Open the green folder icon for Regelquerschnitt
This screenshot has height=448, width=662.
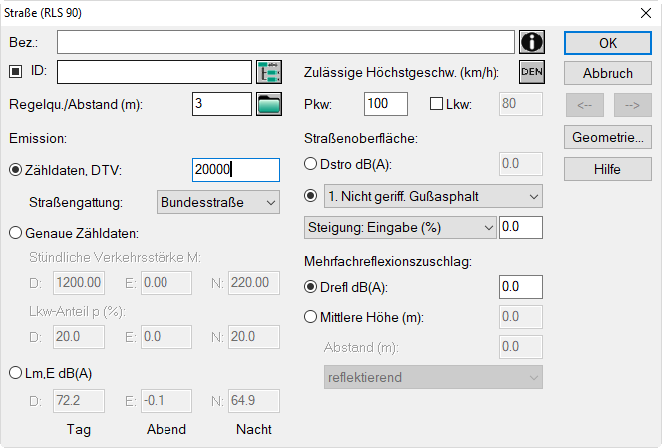(269, 104)
